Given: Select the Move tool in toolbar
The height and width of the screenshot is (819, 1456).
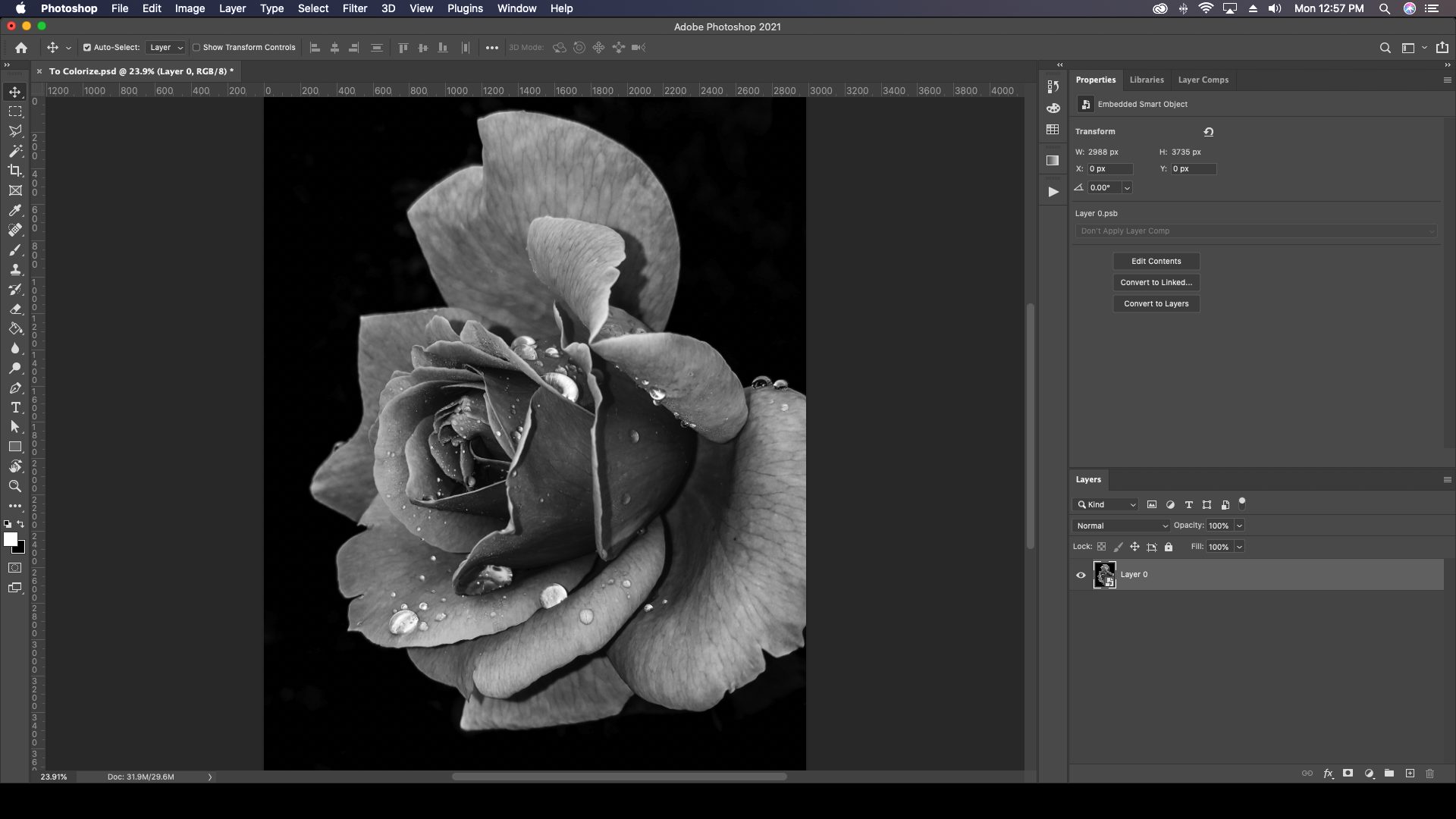Looking at the screenshot, I should pyautogui.click(x=15, y=91).
